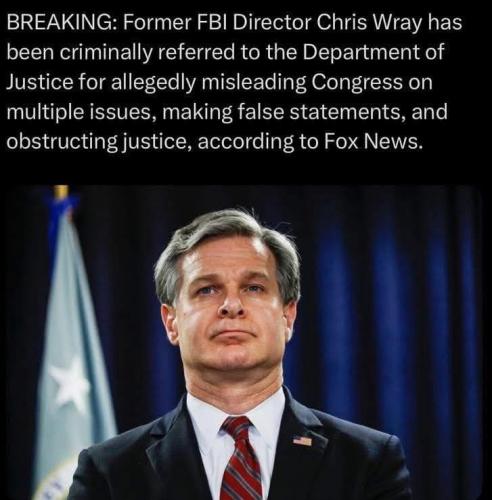Image resolution: width=492 pixels, height=500 pixels.
Task: Click the word BREAKING in the post
Action: click(62, 23)
